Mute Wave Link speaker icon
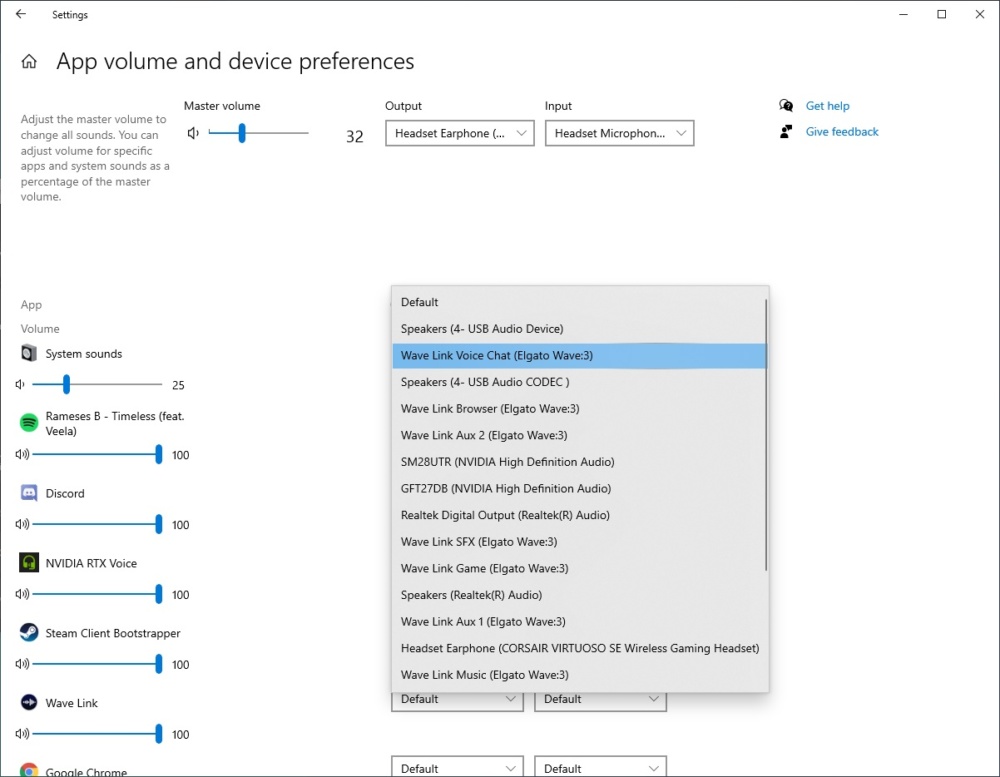The image size is (1000, 777). [22, 734]
